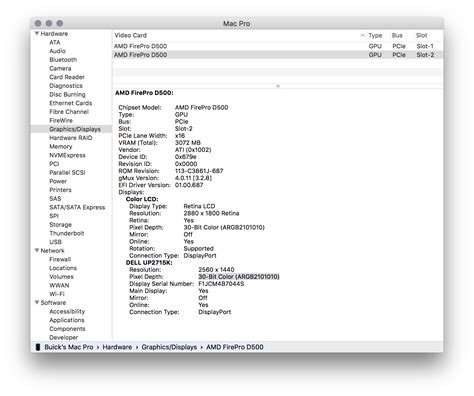474x396 pixels.
Task: Select the AMD FirePro D500 Slot-2 row
Action: point(278,55)
